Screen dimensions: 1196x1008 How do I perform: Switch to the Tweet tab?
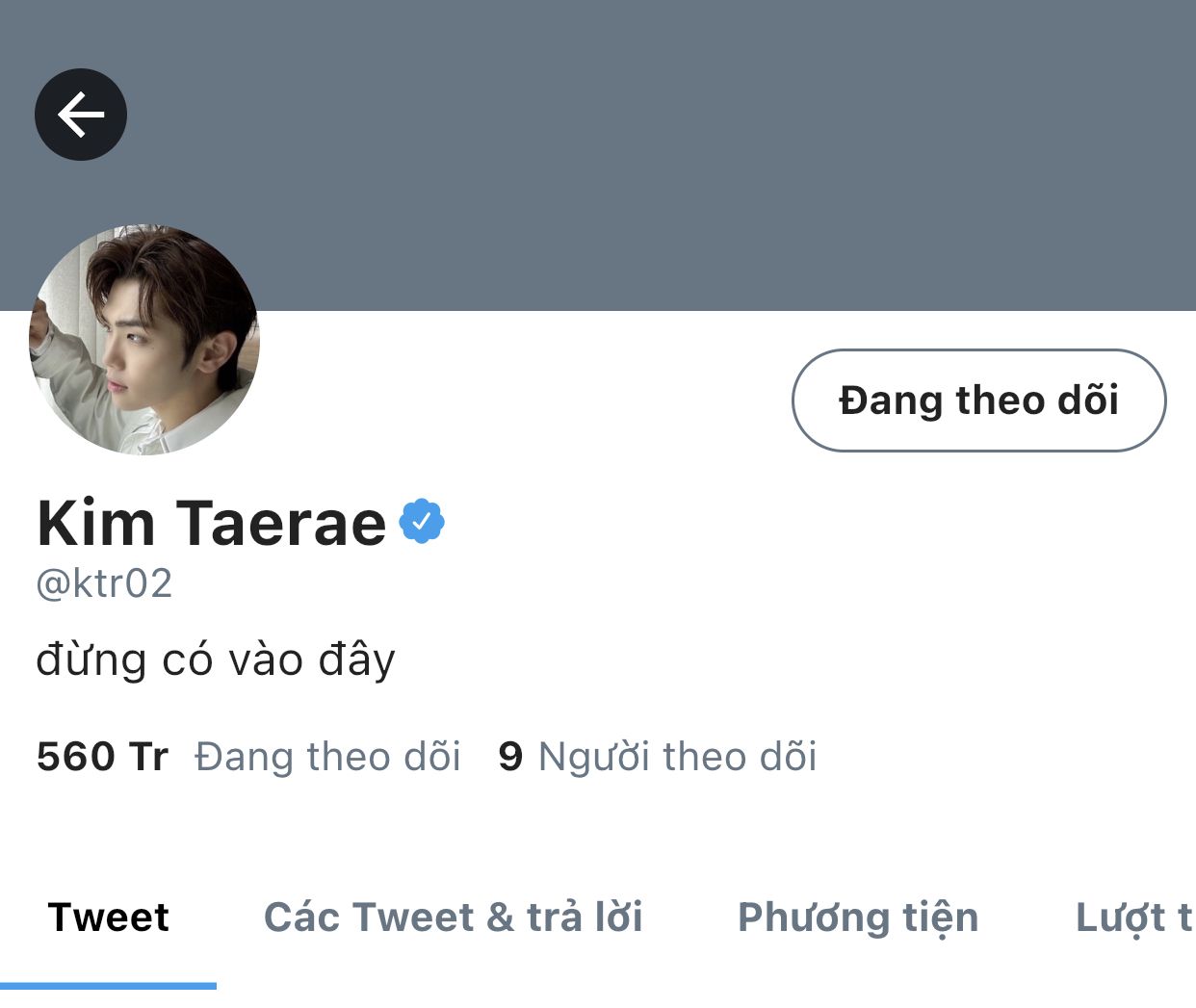click(108, 917)
